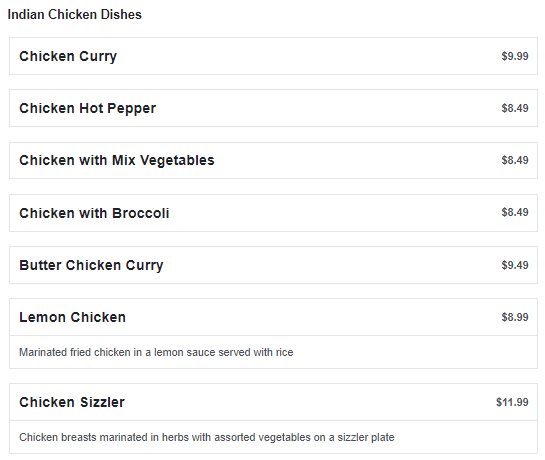Click the $9.99 price for Chicken Curry
This screenshot has width=545, height=460.
pyautogui.click(x=515, y=56)
